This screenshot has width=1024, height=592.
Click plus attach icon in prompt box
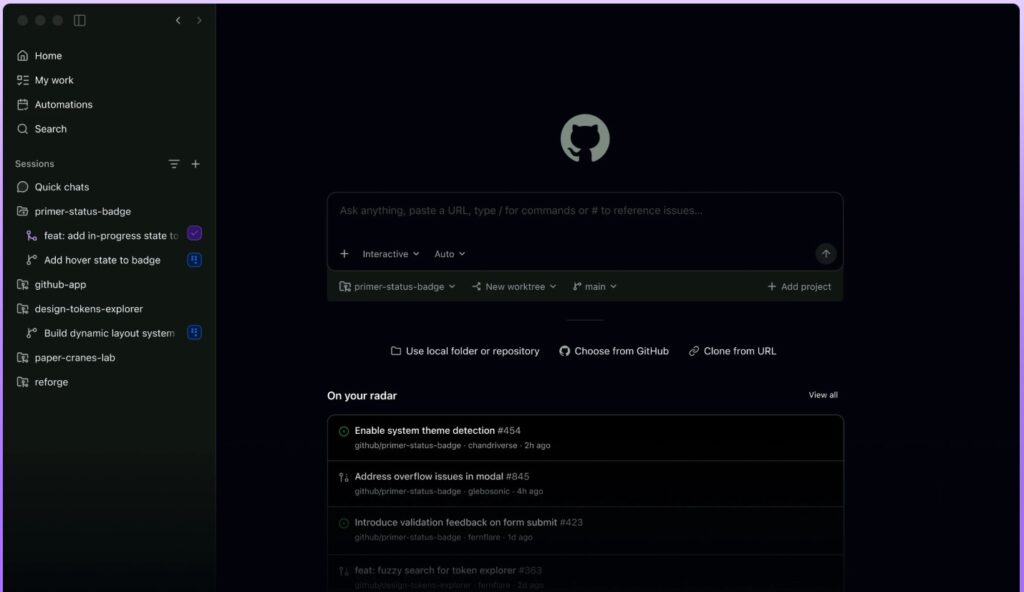pos(344,254)
